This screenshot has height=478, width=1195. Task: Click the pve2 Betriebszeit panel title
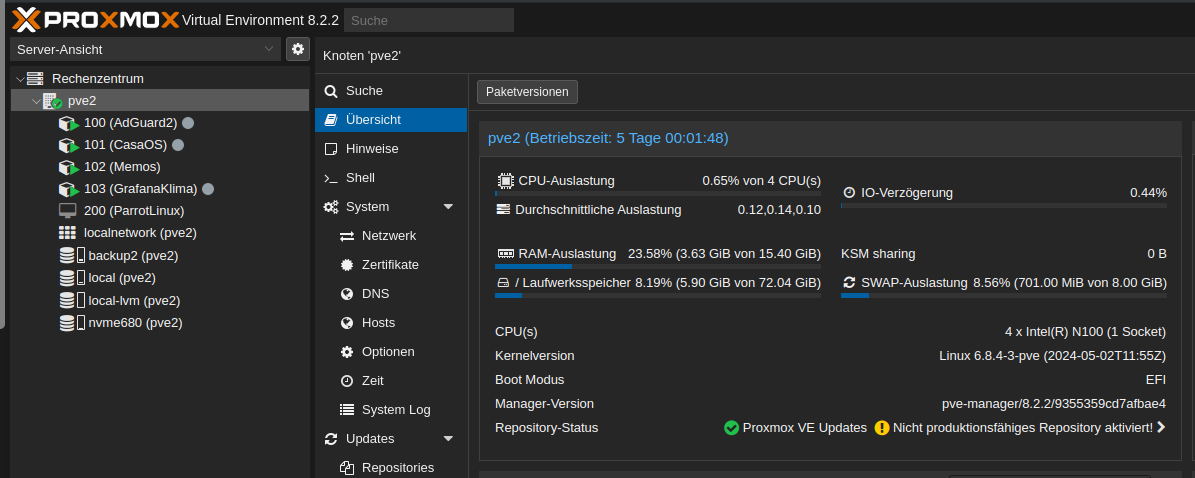pos(608,138)
